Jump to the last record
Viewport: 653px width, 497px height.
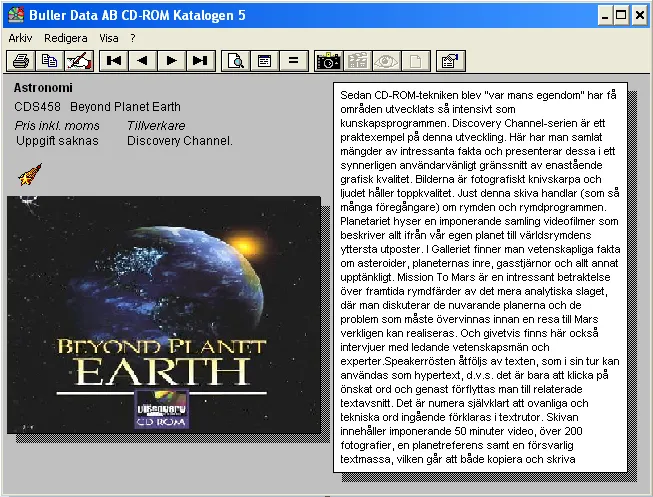pos(201,61)
